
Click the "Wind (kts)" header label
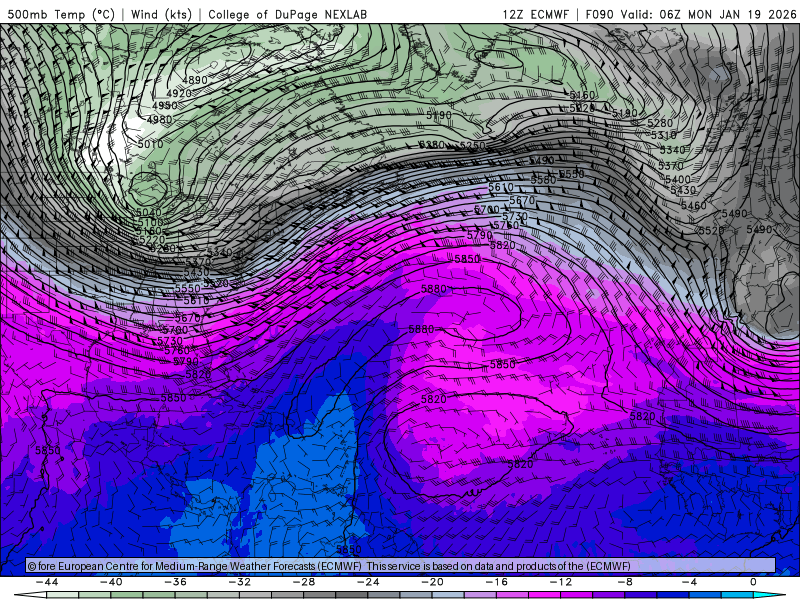click(161, 14)
